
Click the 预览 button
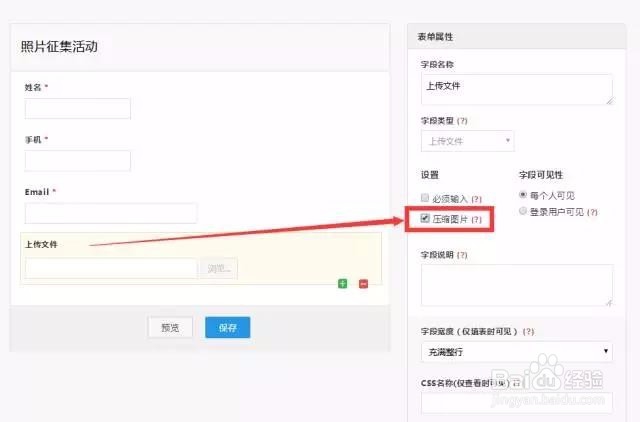pyautogui.click(x=170, y=327)
